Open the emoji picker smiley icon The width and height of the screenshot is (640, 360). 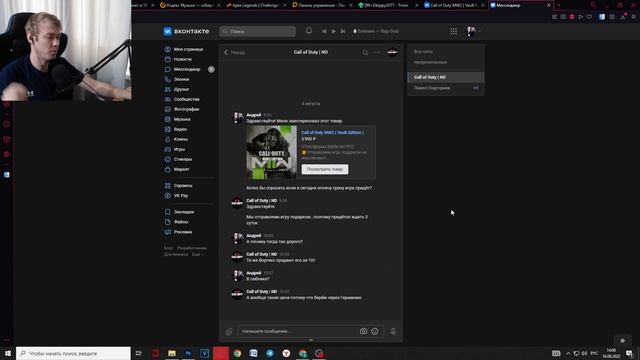click(375, 331)
